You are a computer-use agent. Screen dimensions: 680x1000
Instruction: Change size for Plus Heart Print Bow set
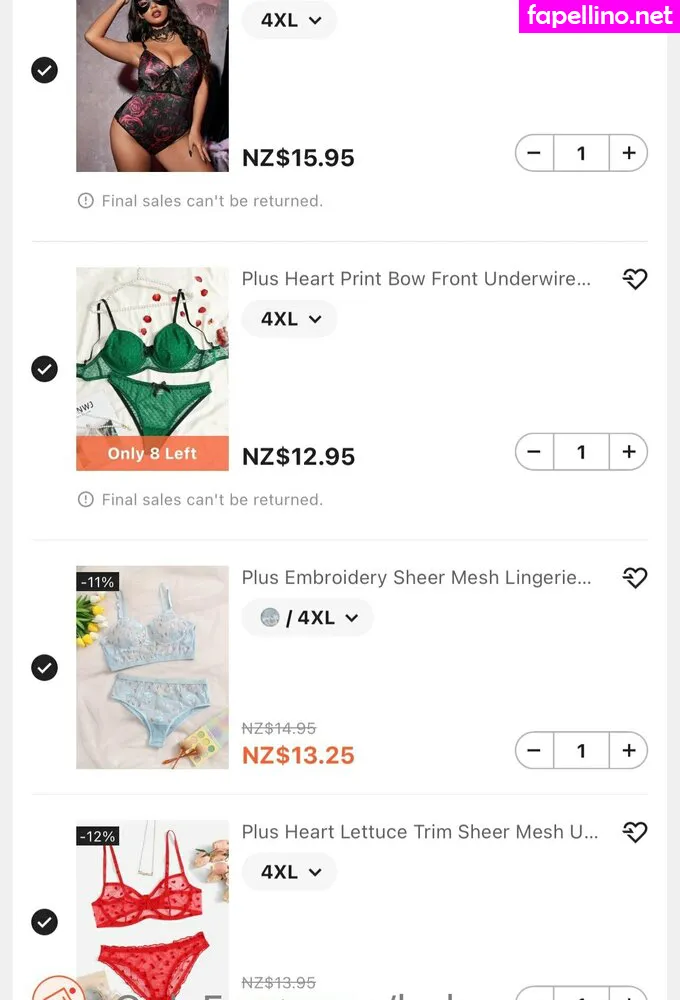click(x=290, y=319)
